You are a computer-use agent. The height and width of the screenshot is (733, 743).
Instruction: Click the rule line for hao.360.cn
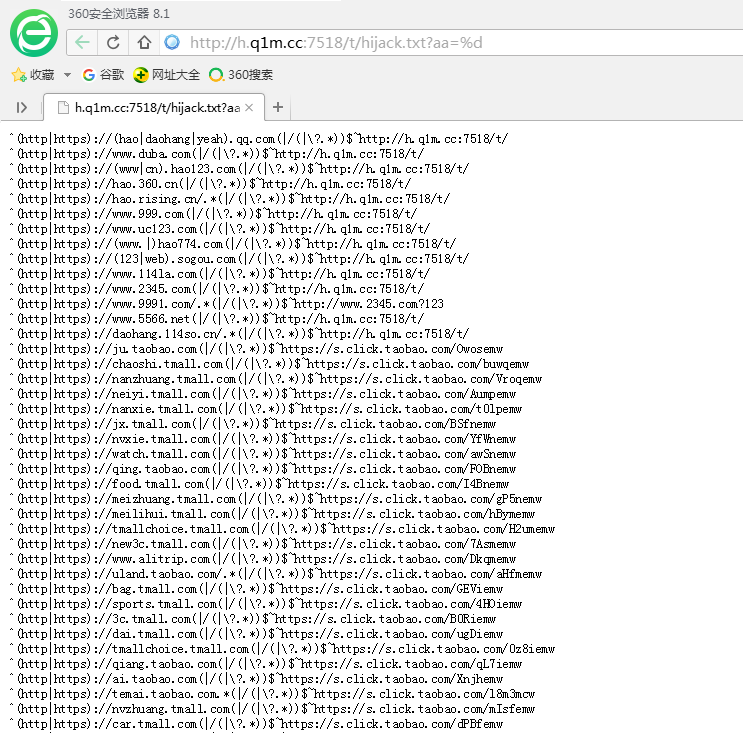(x=209, y=184)
